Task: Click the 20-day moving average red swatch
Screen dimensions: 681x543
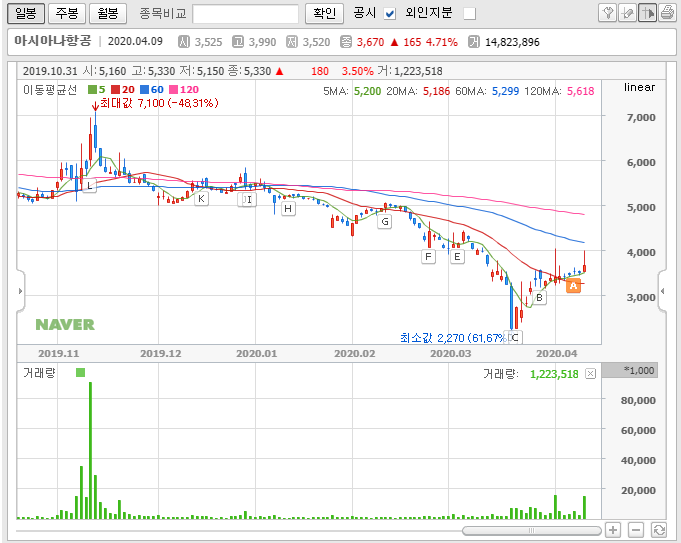Action: [x=116, y=89]
